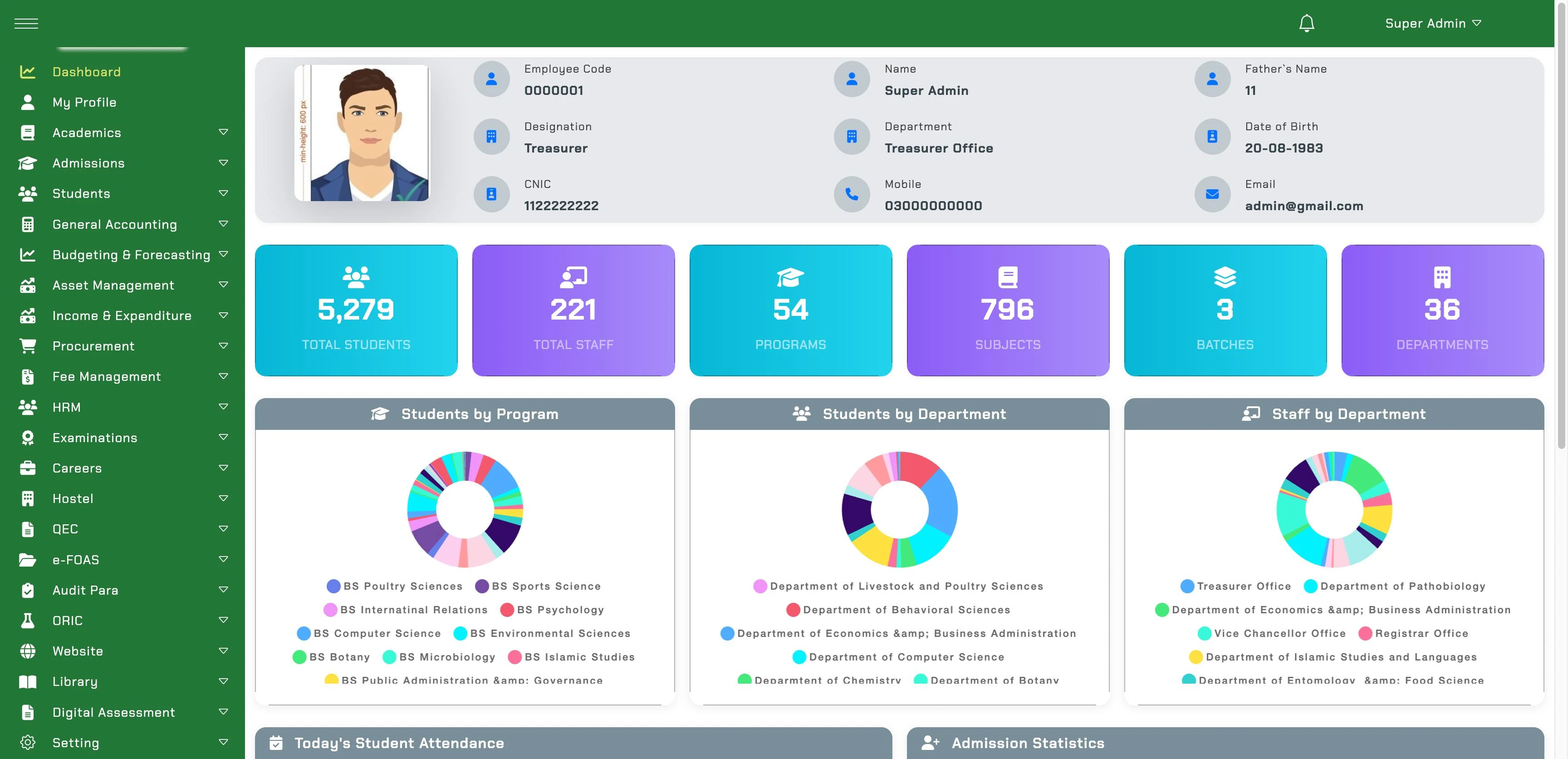Click the Examinations award icon
Viewport: 1568px width, 759px height.
click(27, 437)
